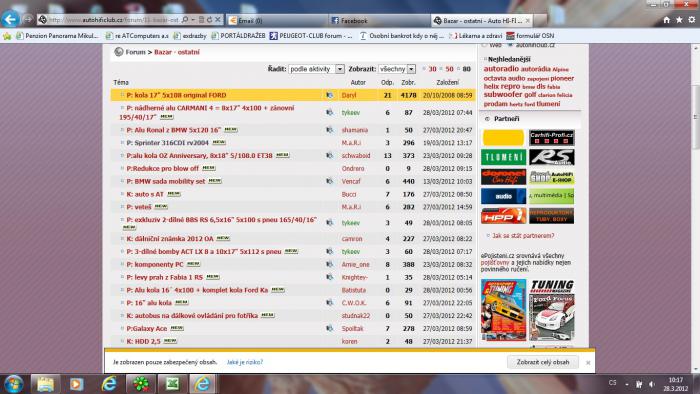
Task: Click the Zobrazit celý obsah button
Action: pyautogui.click(x=543, y=362)
